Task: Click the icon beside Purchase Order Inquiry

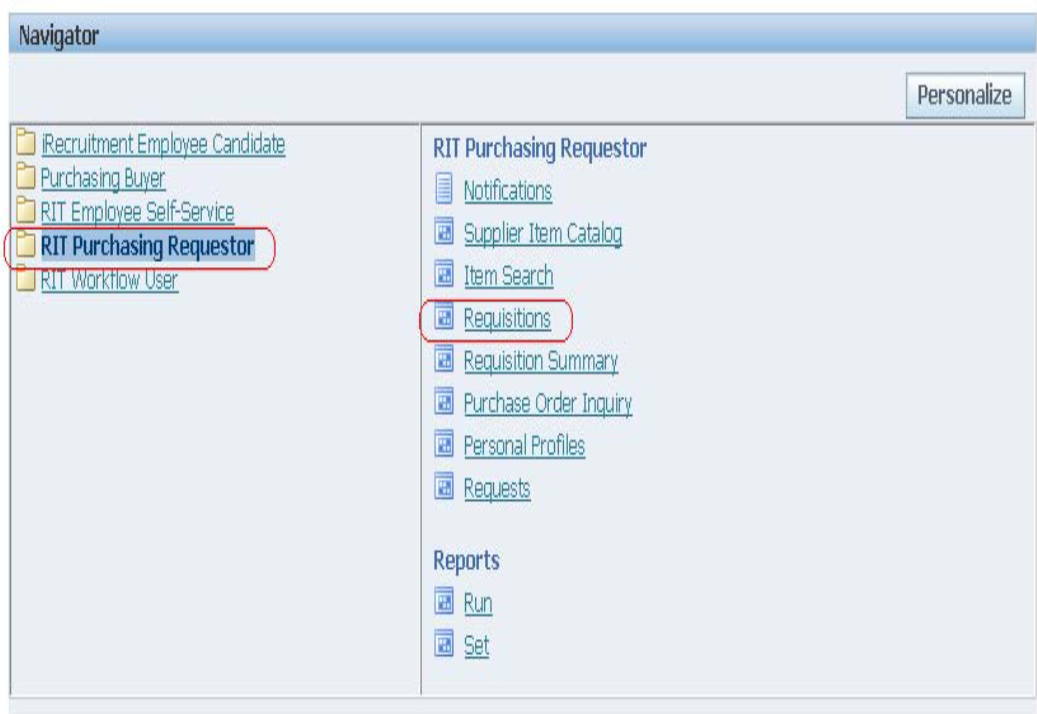Action: pyautogui.click(x=444, y=403)
